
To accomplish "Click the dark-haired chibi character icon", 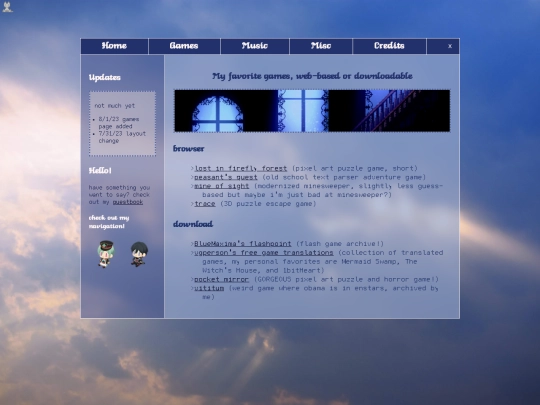I will pos(139,254).
